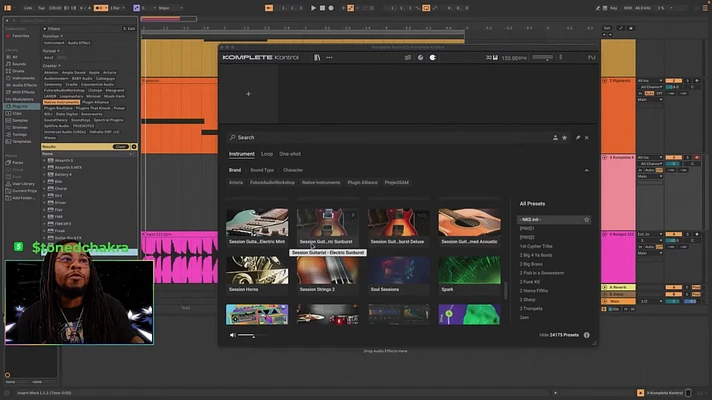The height and width of the screenshot is (400, 712).
Task: Click the plus to add an instrument
Action: (248, 94)
